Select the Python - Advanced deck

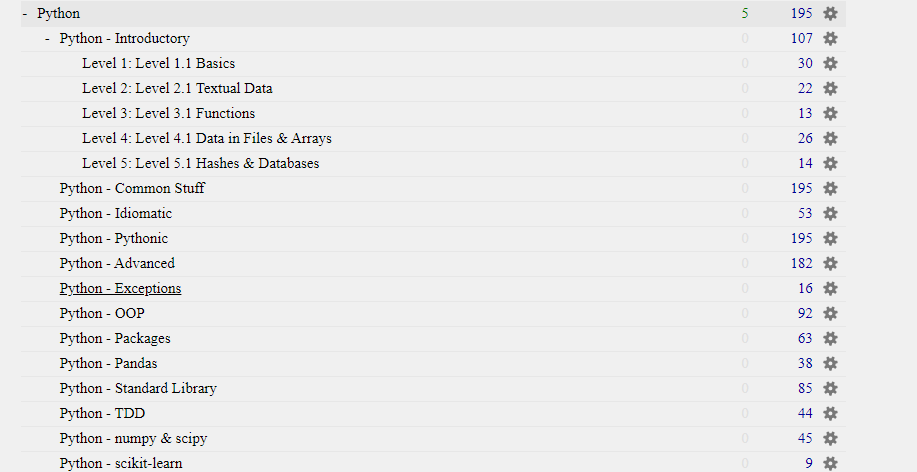click(x=117, y=263)
